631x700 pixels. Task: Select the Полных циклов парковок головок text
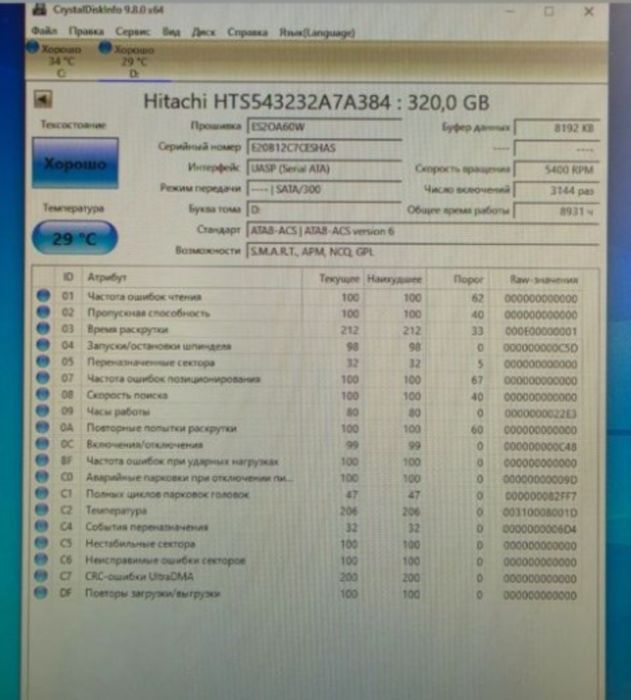(167, 494)
